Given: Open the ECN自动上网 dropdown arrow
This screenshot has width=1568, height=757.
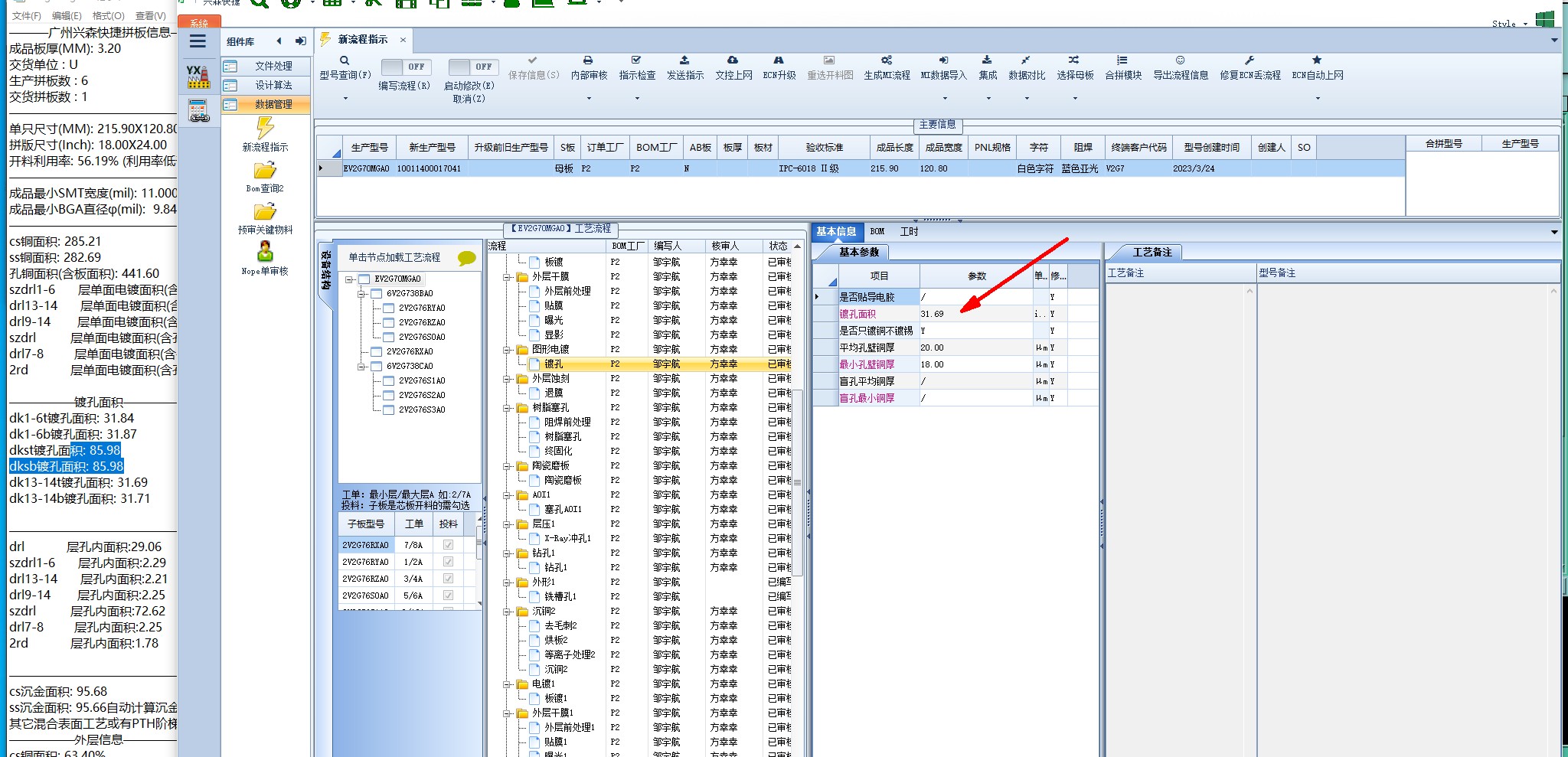Looking at the screenshot, I should [1318, 98].
